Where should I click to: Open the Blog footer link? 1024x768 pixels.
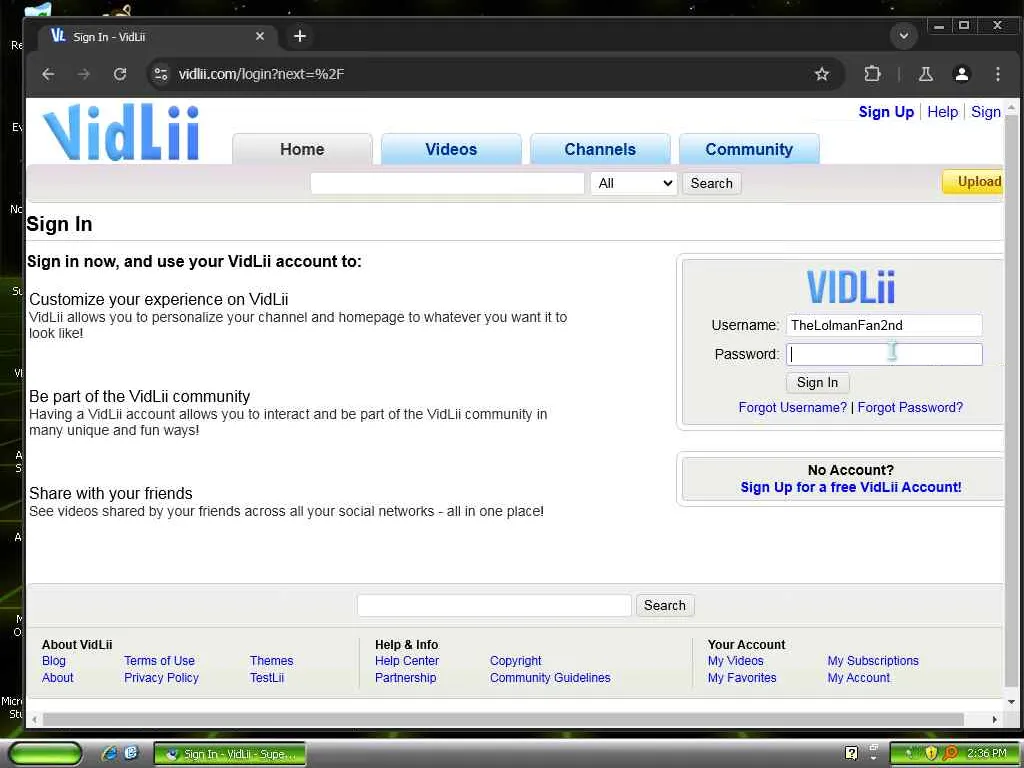54,661
